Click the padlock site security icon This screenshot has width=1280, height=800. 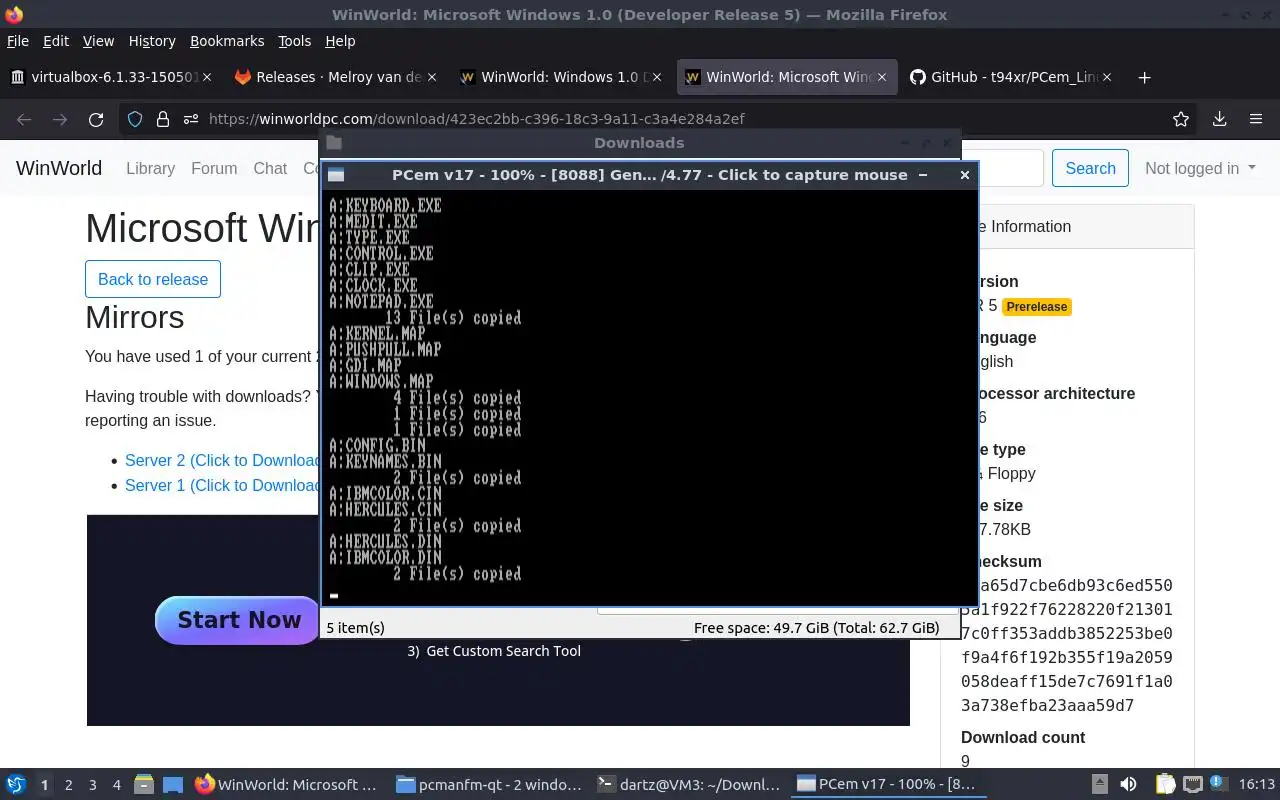[x=163, y=119]
